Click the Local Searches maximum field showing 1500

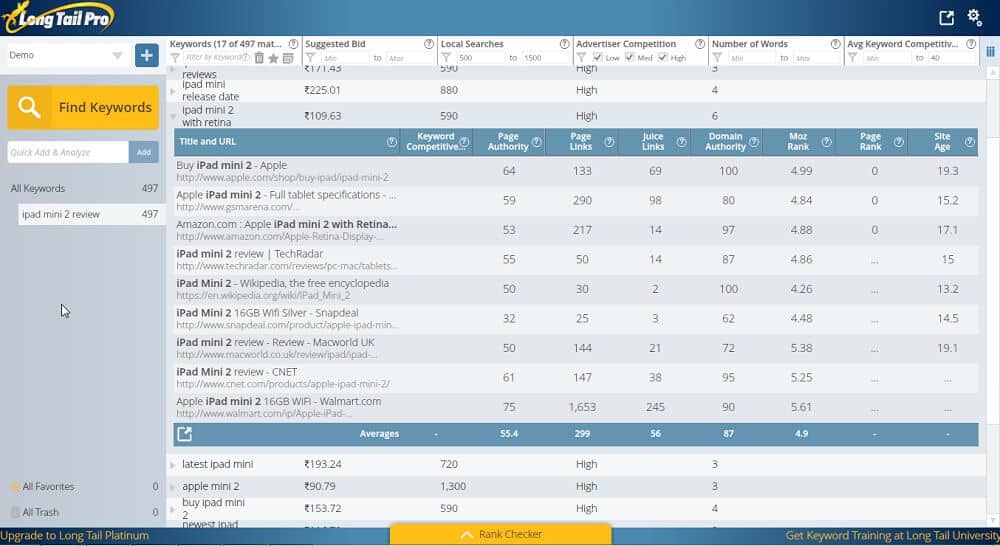(x=544, y=58)
